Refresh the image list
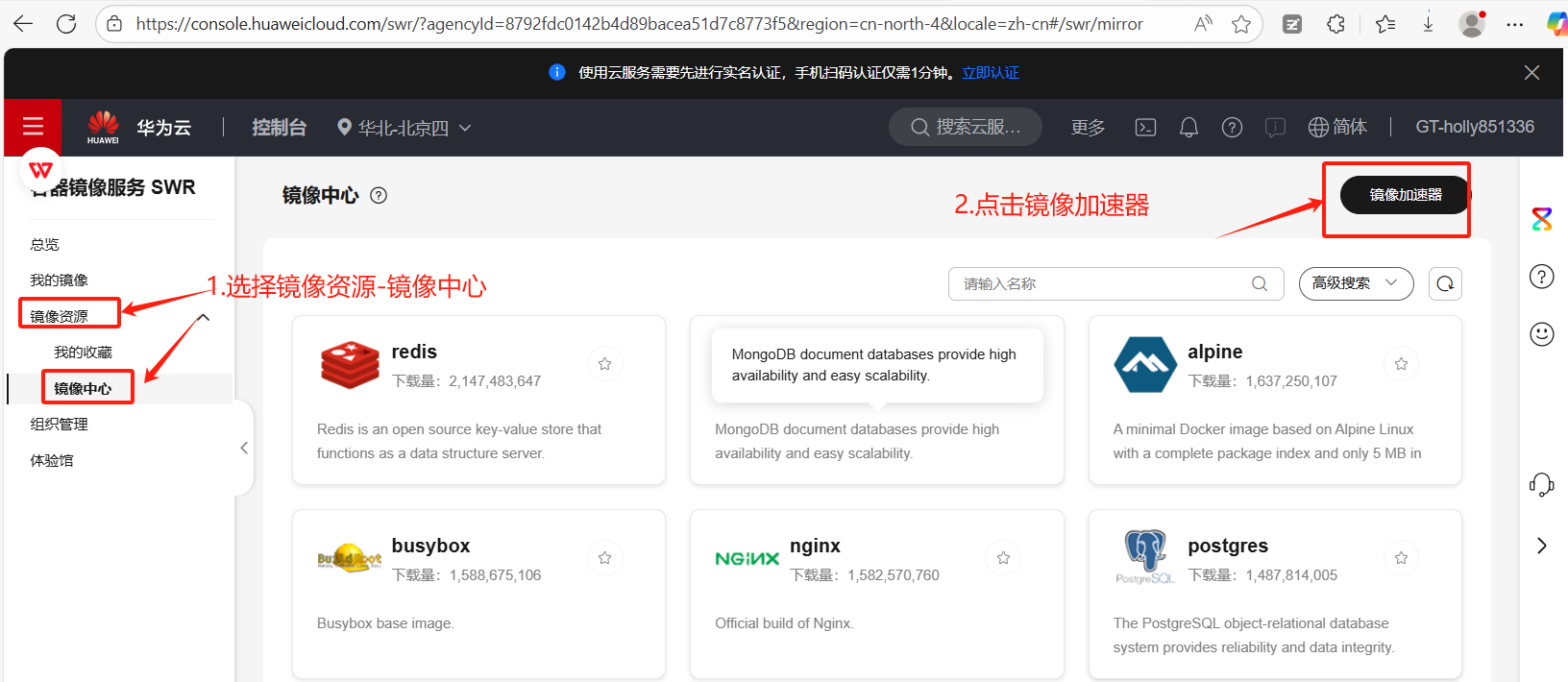Viewport: 1568px width, 682px height. [1445, 283]
